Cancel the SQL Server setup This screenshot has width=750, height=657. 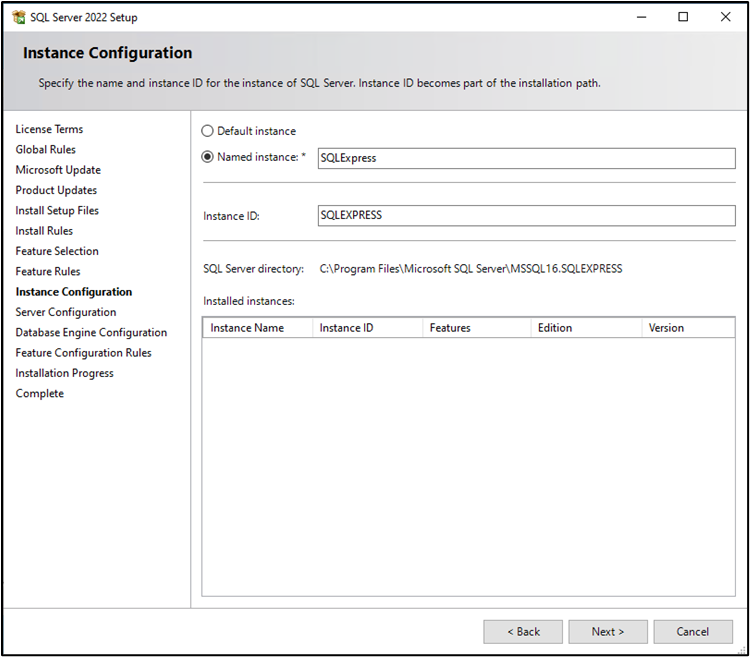693,632
